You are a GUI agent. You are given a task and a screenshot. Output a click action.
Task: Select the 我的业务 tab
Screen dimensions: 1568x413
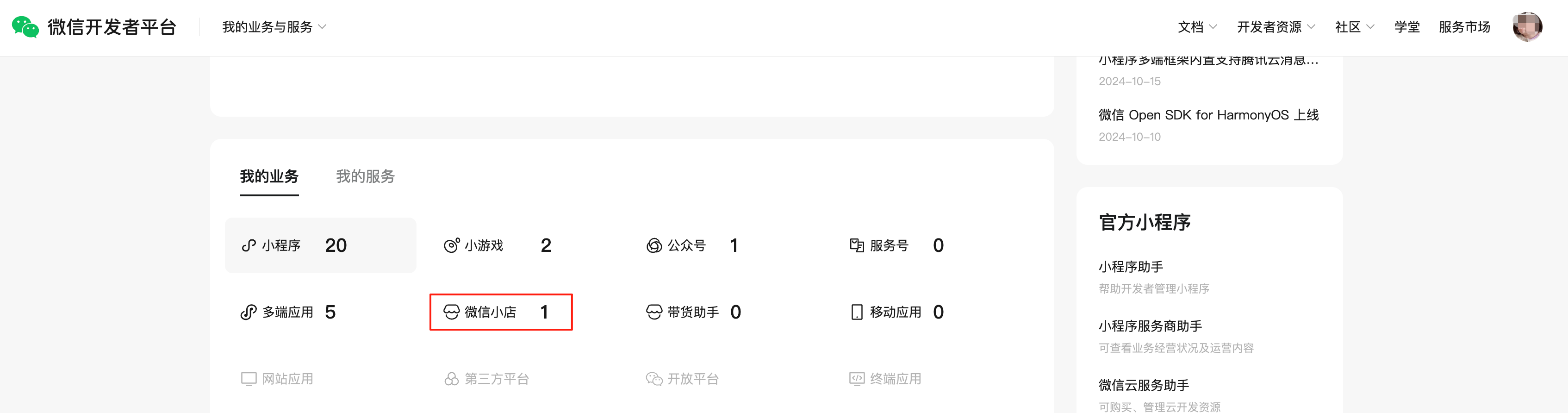(269, 177)
